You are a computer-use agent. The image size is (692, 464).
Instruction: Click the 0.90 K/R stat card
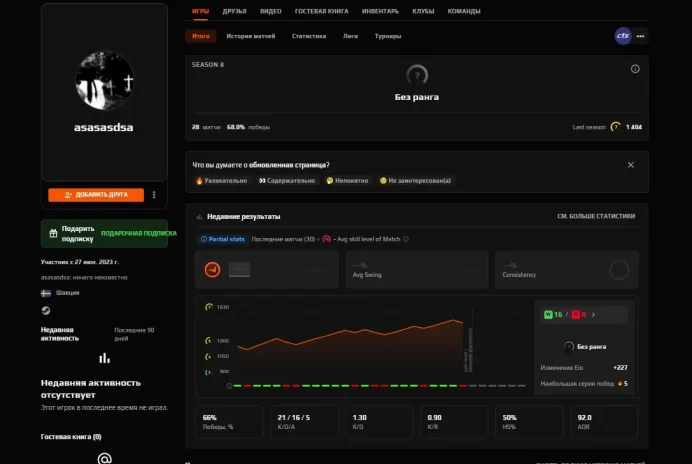coord(454,422)
